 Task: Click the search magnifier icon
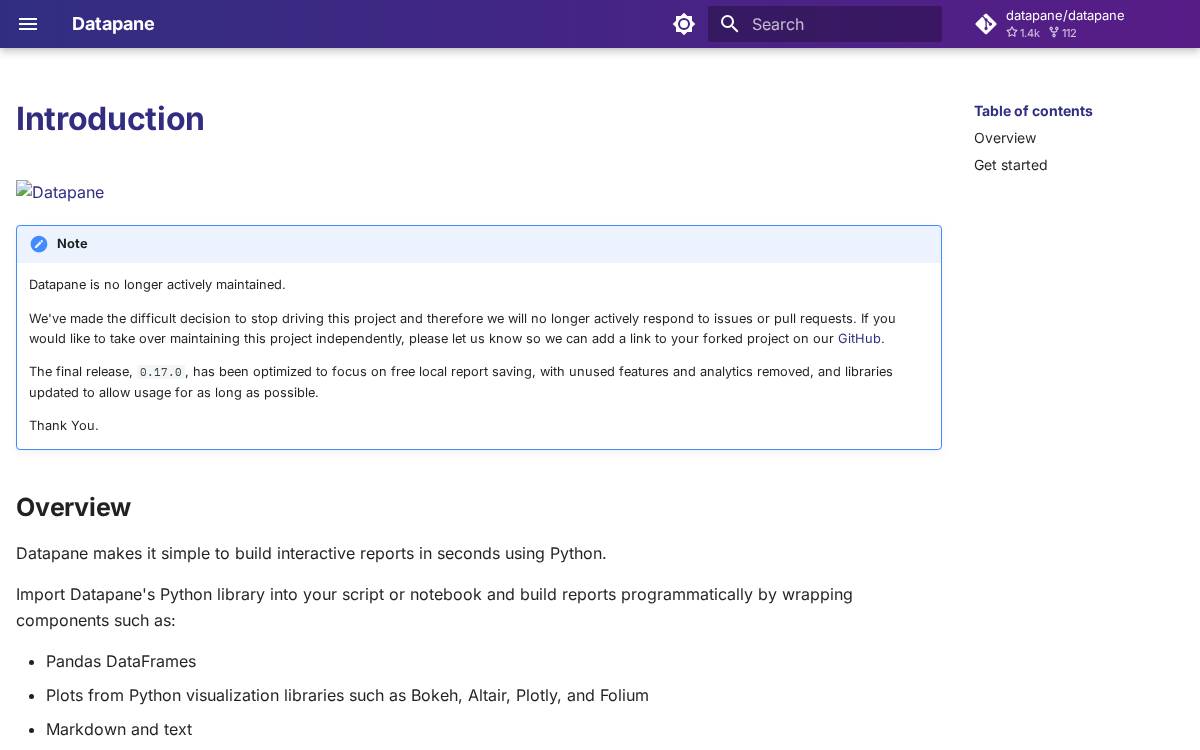click(x=730, y=24)
